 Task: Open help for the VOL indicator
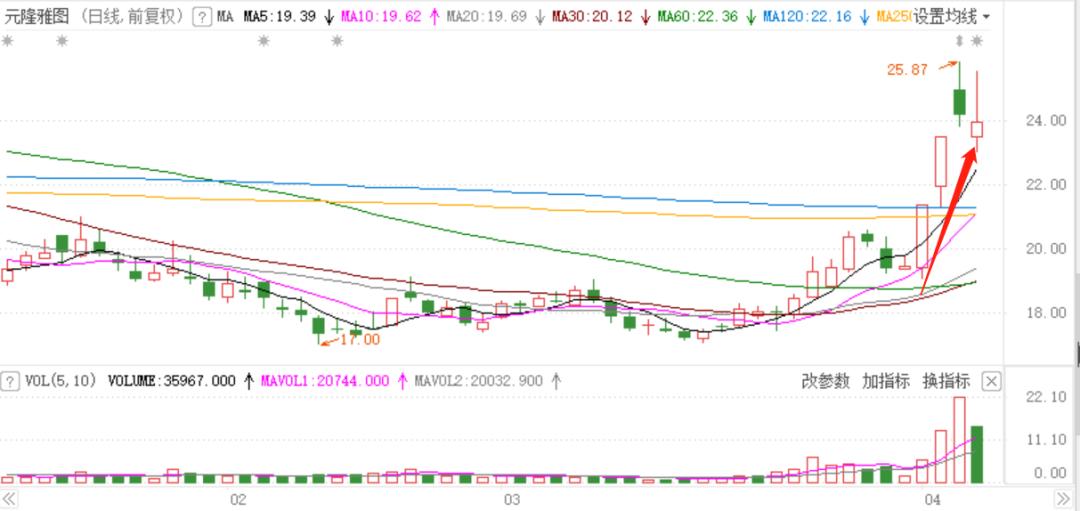pos(10,381)
